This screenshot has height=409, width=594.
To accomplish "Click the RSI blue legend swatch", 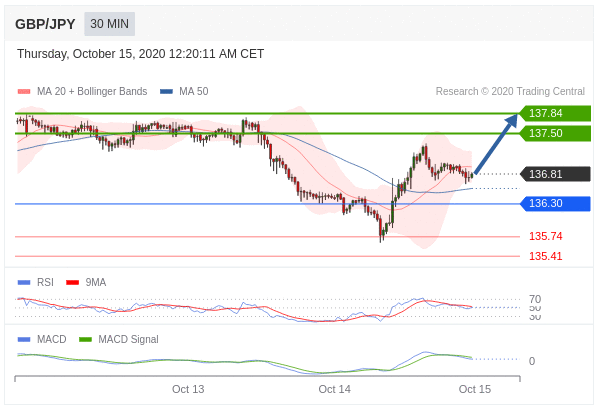I will [x=24, y=283].
